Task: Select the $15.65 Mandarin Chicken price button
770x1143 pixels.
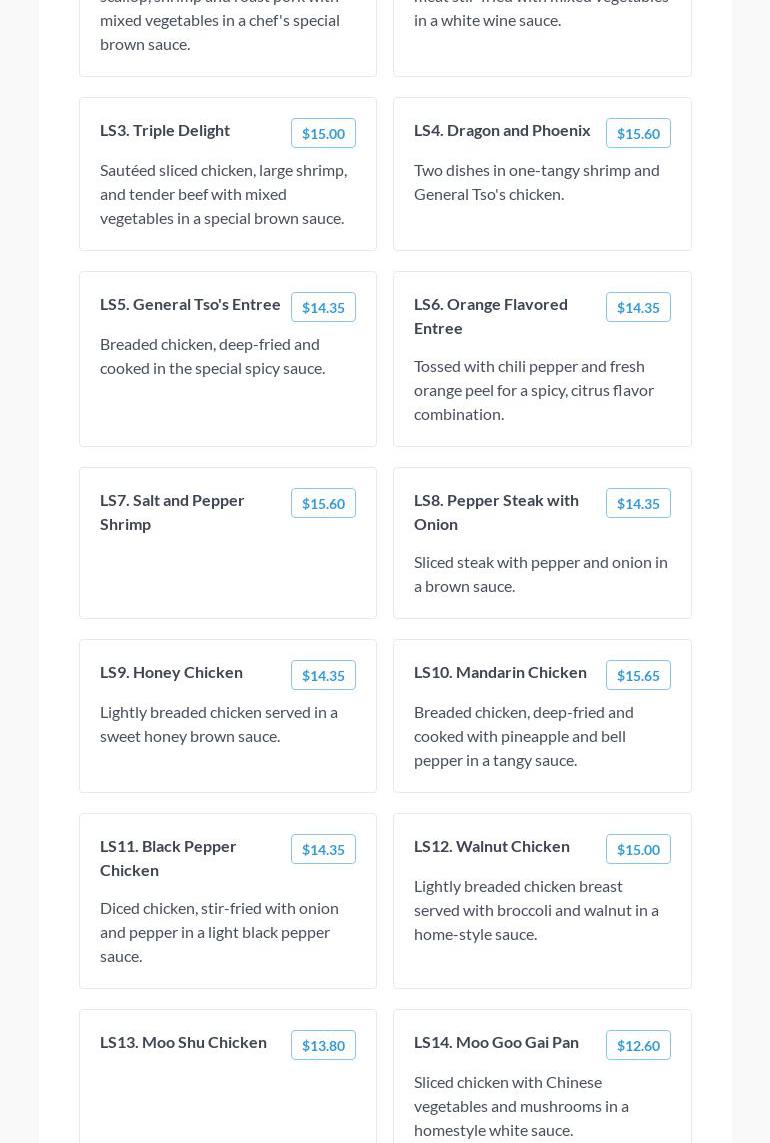Action: click(638, 675)
